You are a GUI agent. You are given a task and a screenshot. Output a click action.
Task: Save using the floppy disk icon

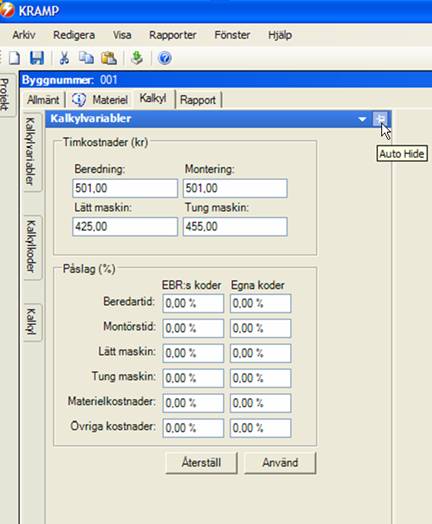tap(37, 58)
